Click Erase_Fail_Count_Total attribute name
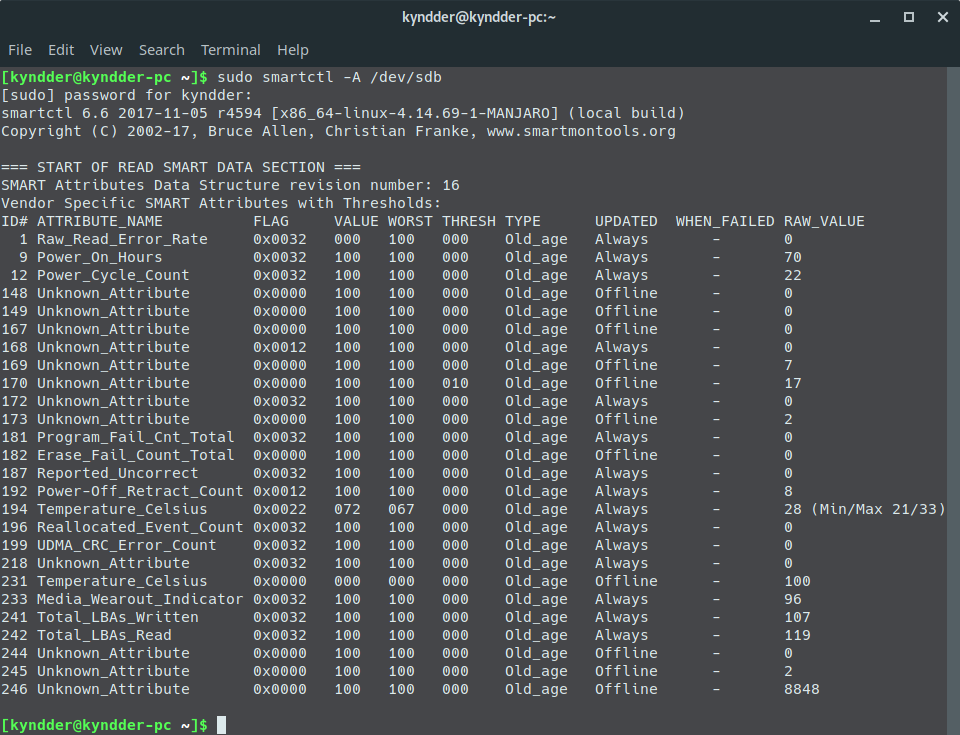This screenshot has width=960, height=735. tap(135, 455)
